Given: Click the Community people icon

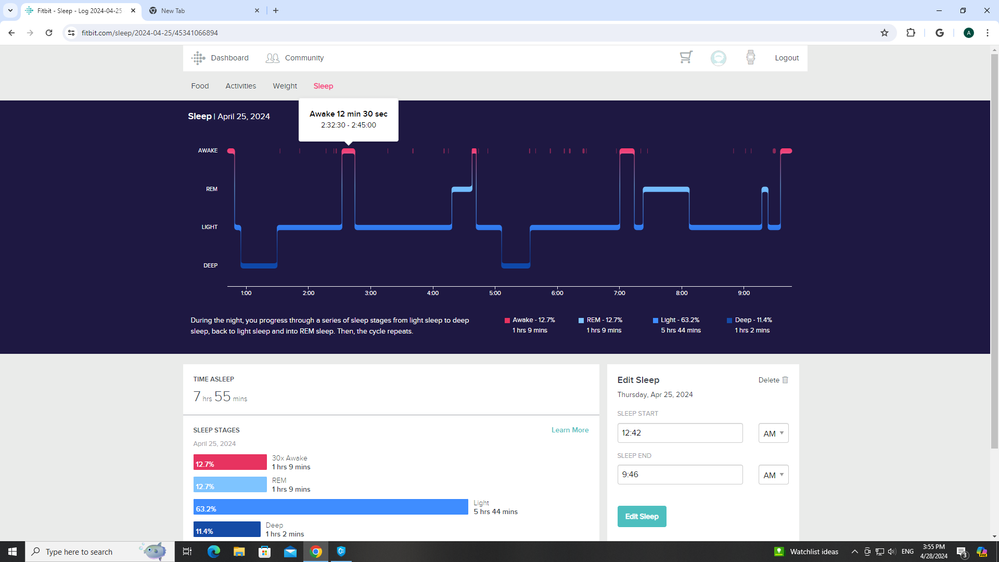Looking at the screenshot, I should click(272, 58).
